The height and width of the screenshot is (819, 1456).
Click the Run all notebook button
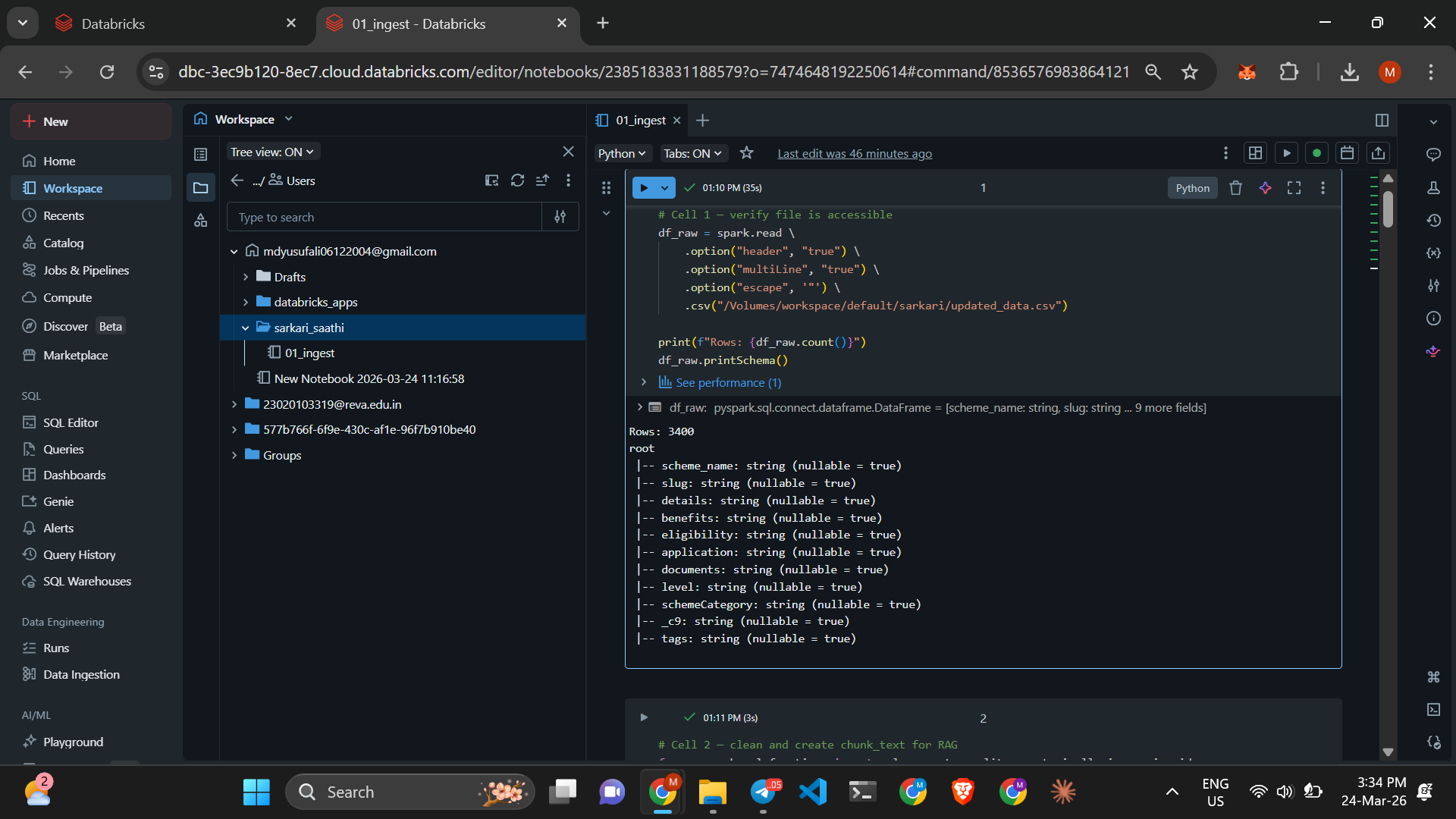1286,153
